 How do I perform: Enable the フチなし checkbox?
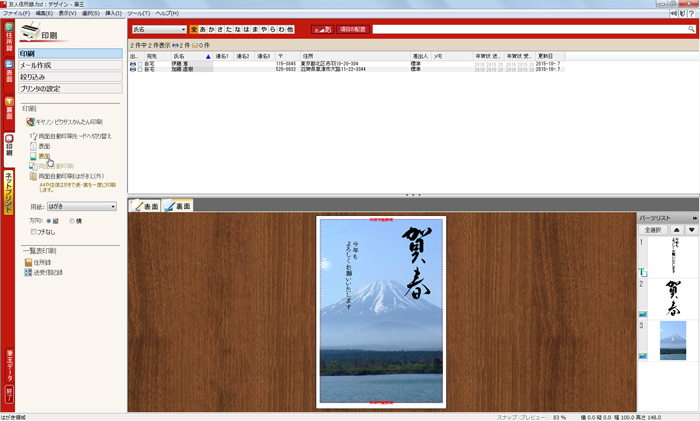(35, 231)
